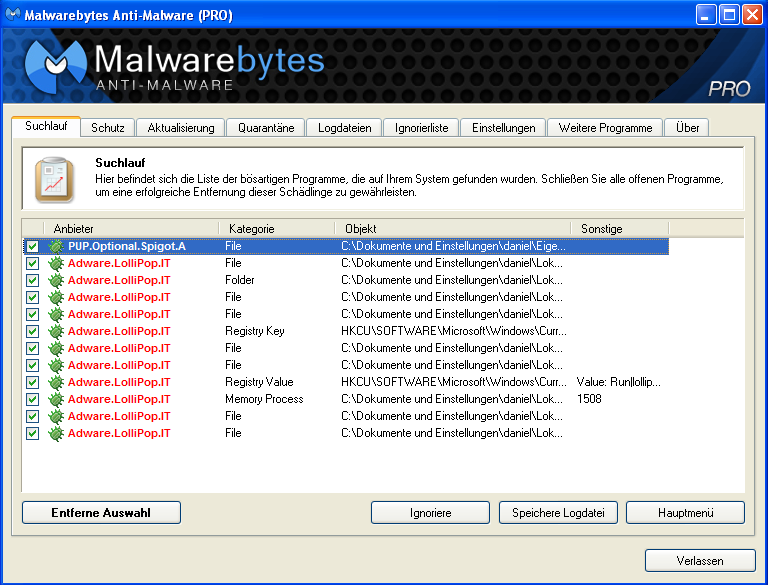
Task: Open the Logdateien tab
Action: (x=344, y=128)
